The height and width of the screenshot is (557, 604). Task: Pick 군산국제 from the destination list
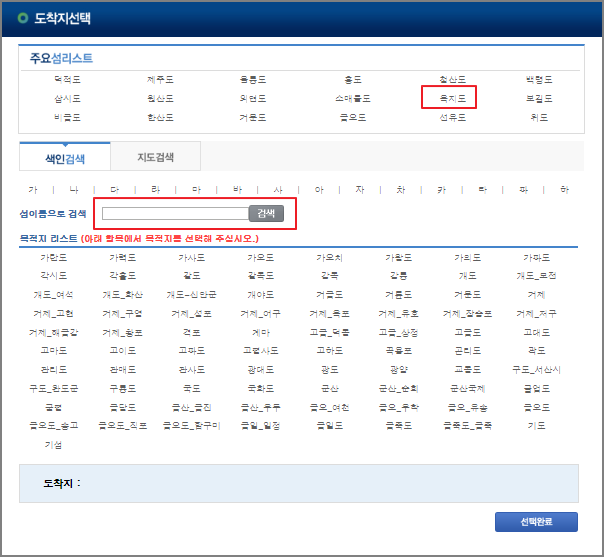click(x=468, y=388)
